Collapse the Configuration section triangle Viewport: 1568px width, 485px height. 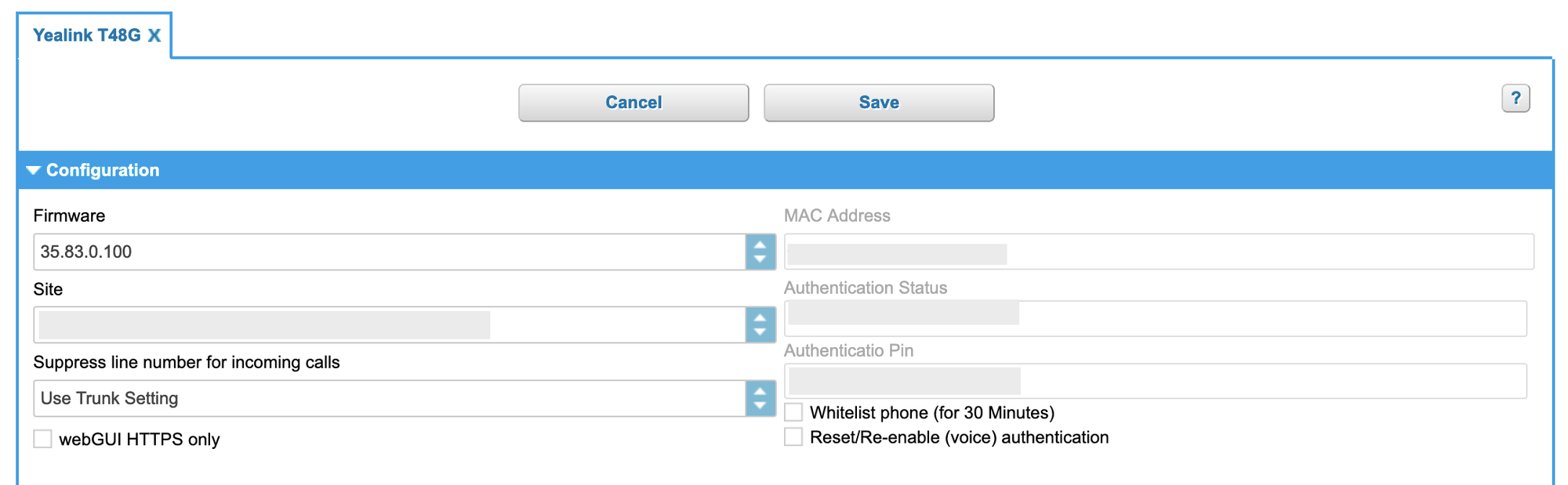pyautogui.click(x=33, y=170)
